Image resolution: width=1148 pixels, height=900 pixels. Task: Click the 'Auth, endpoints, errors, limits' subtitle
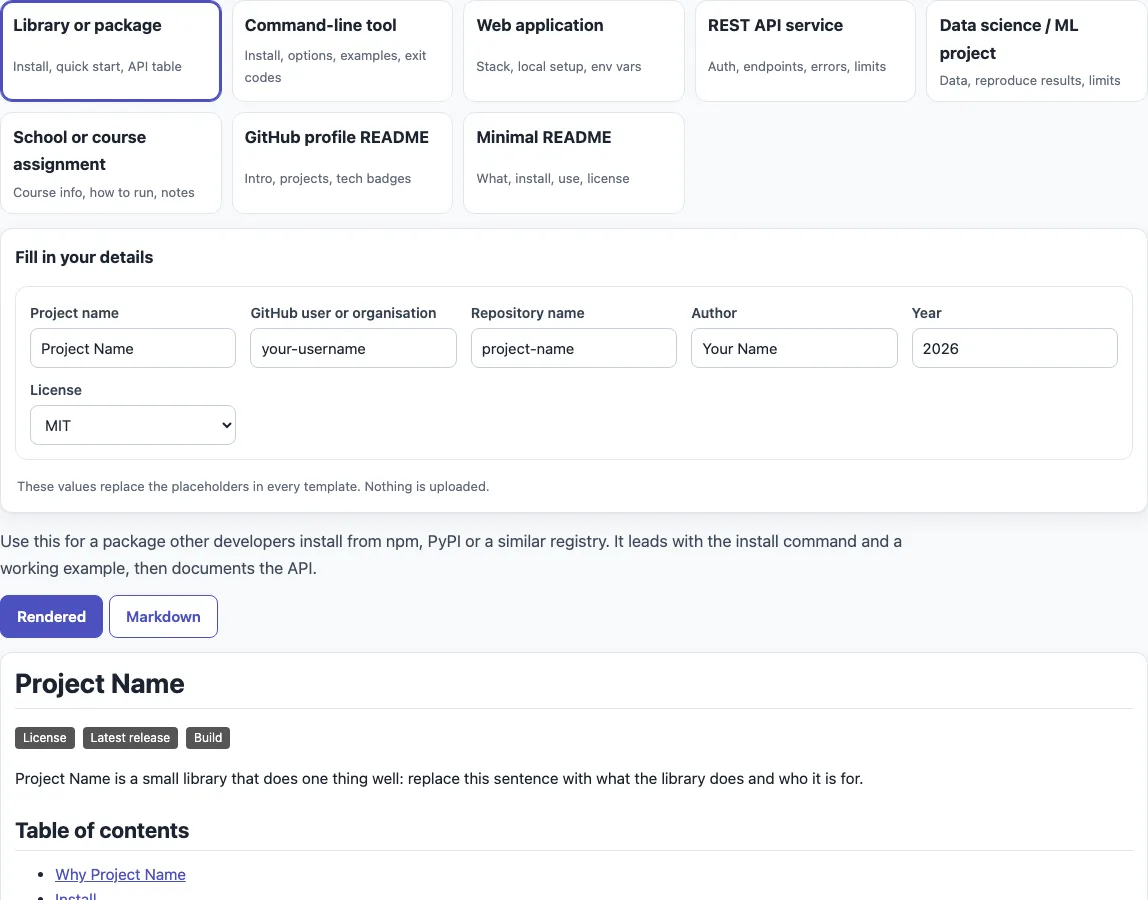pos(797,66)
